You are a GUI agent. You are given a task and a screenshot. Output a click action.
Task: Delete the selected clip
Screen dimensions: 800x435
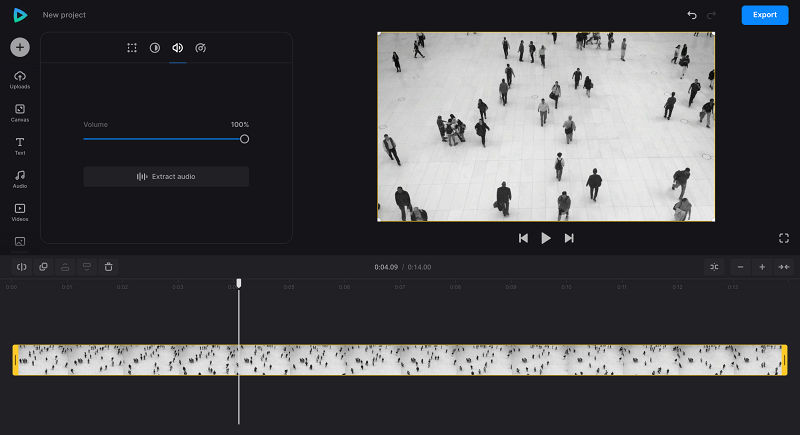[108, 267]
